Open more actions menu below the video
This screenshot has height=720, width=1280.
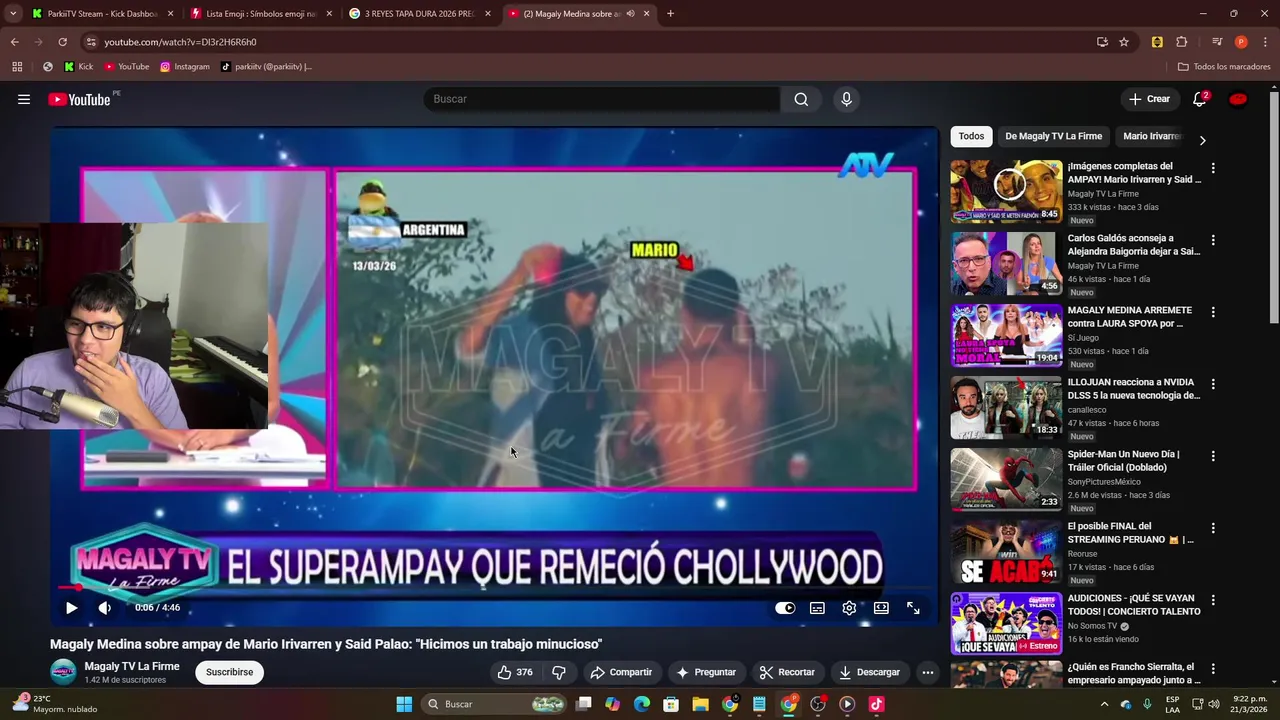click(x=927, y=672)
